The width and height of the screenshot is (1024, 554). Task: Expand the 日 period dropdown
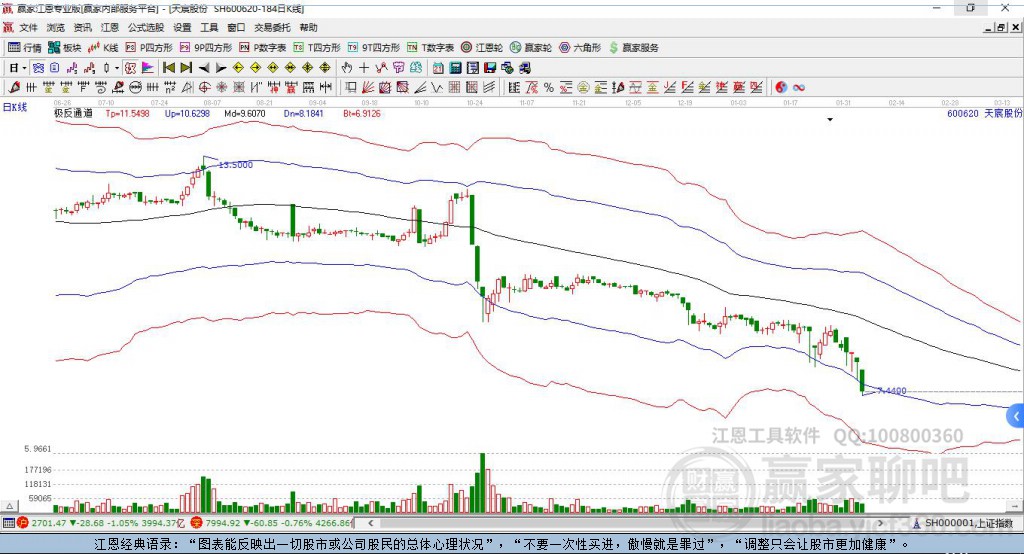[x=24, y=68]
